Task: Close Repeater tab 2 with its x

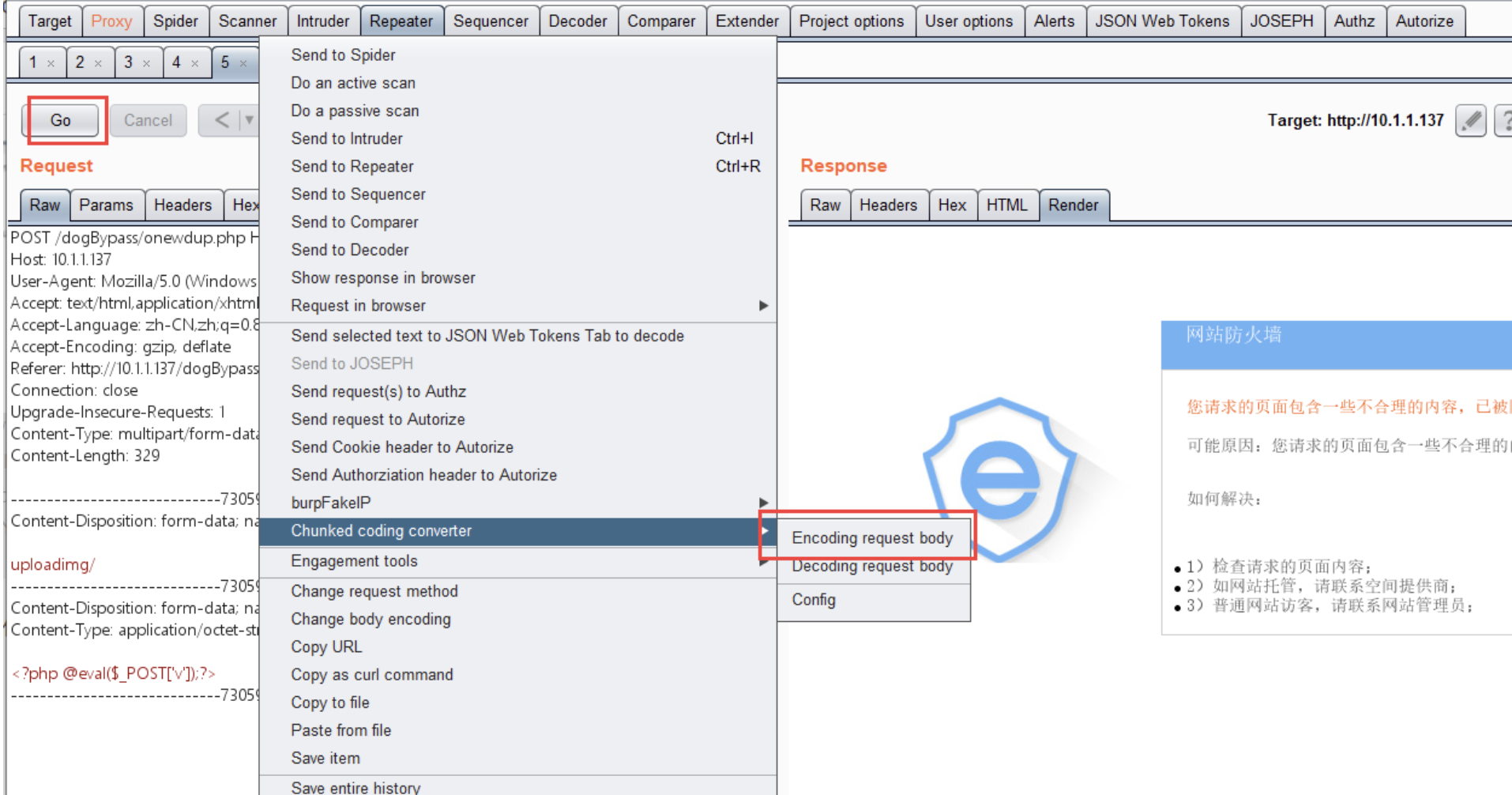Action: 98,63
